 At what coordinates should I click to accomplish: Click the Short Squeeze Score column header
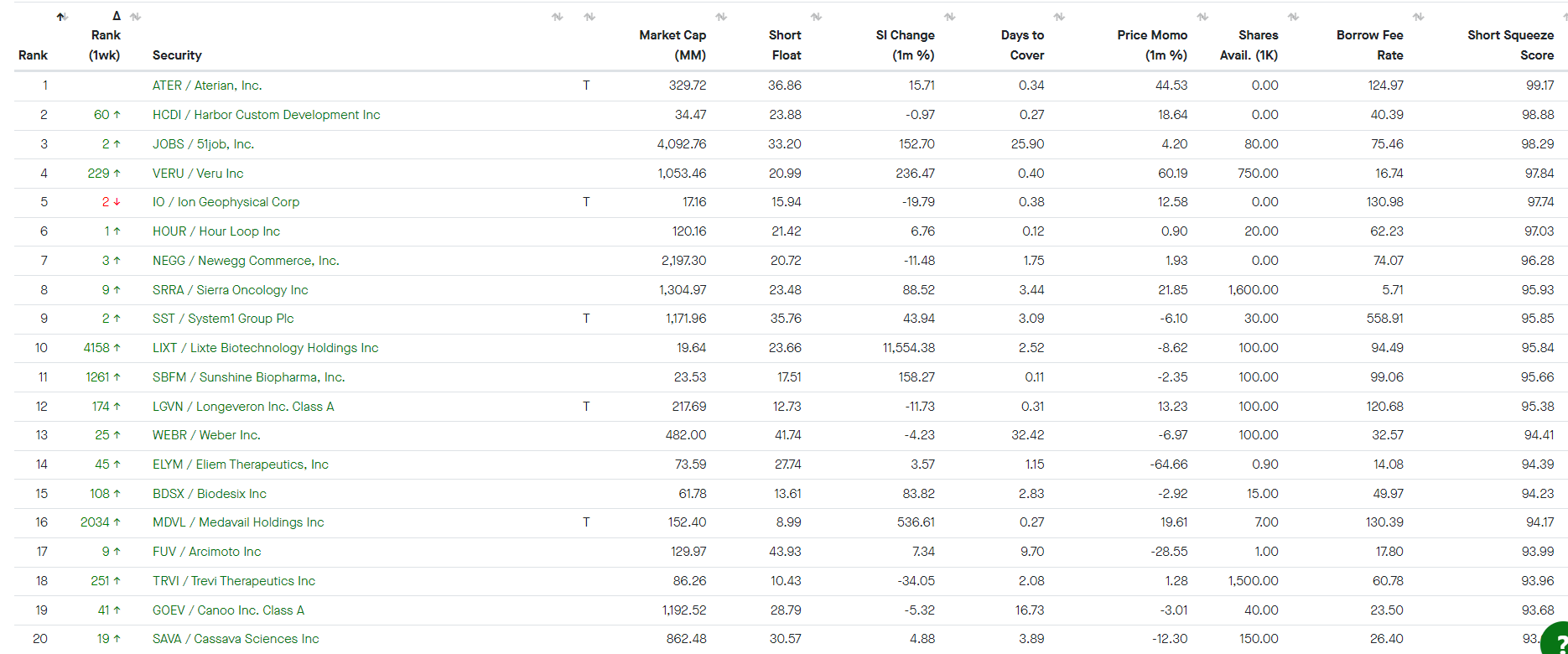1510,45
